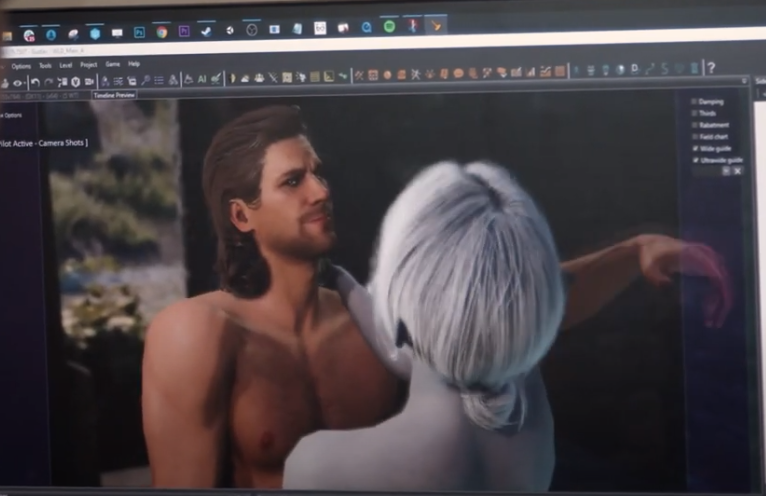Screen dimensions: 766x496
Task: Open the Project menu
Action: coord(88,65)
